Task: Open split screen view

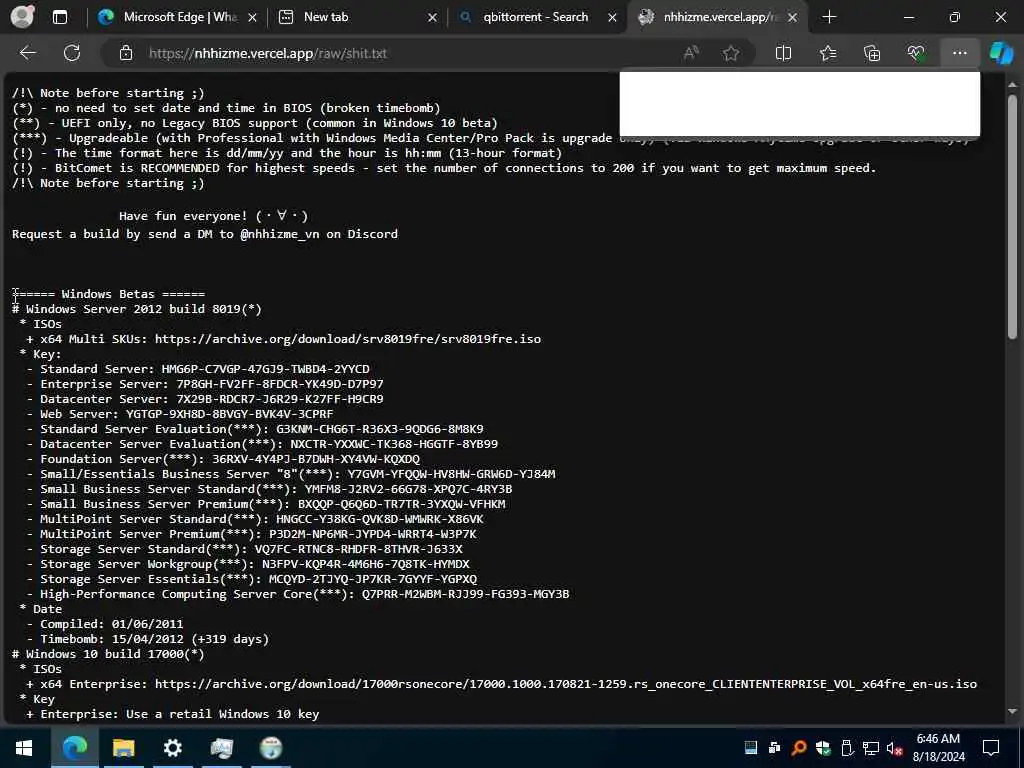Action: pyautogui.click(x=783, y=53)
